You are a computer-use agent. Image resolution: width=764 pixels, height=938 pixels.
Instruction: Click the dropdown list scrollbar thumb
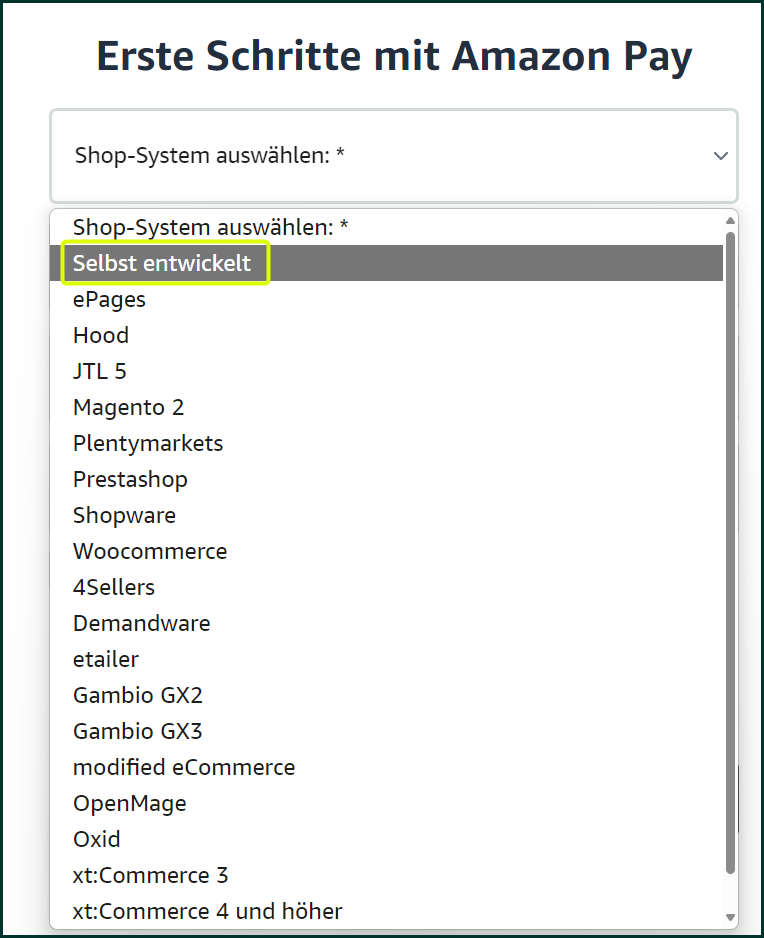coord(730,553)
